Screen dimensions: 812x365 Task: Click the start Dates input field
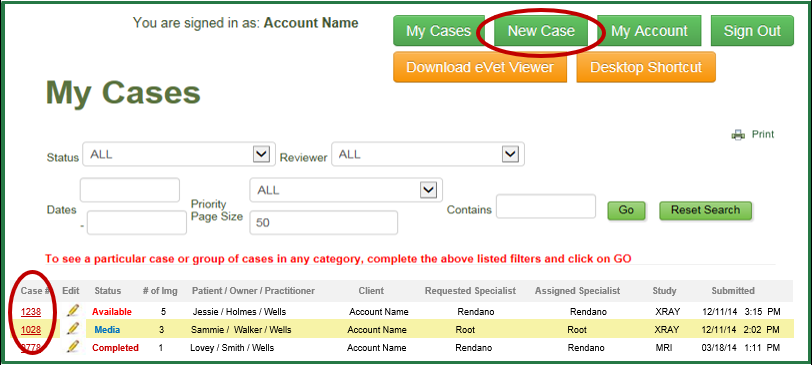pos(129,190)
